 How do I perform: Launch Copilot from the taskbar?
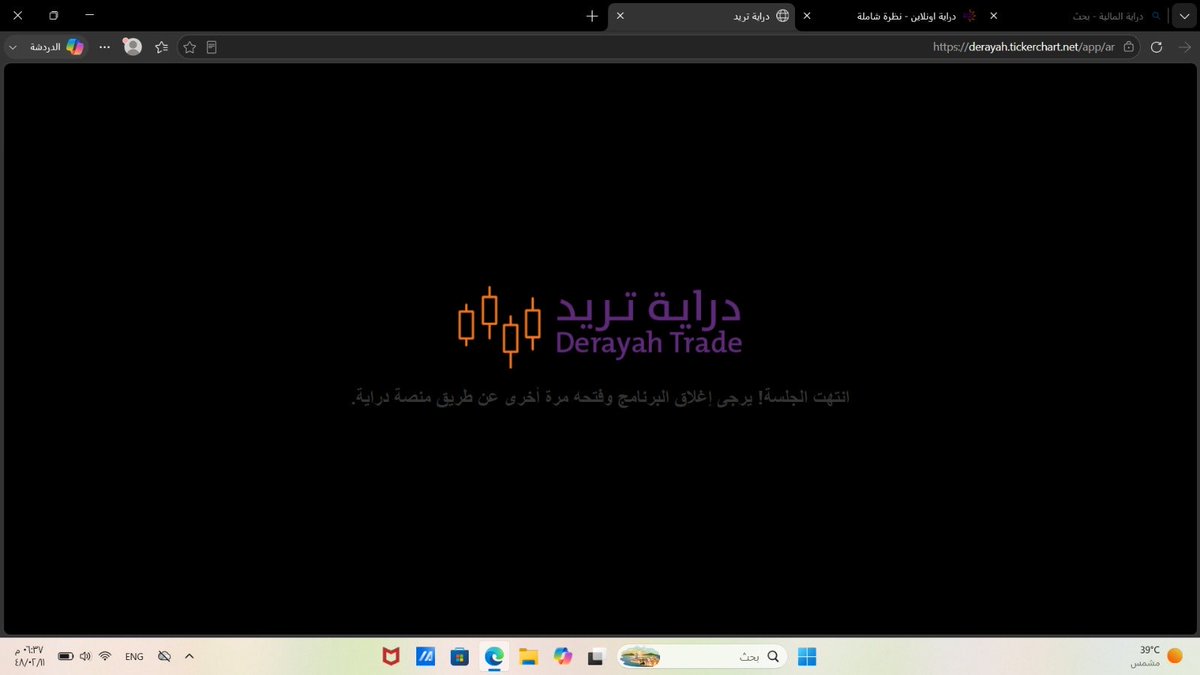pos(563,657)
